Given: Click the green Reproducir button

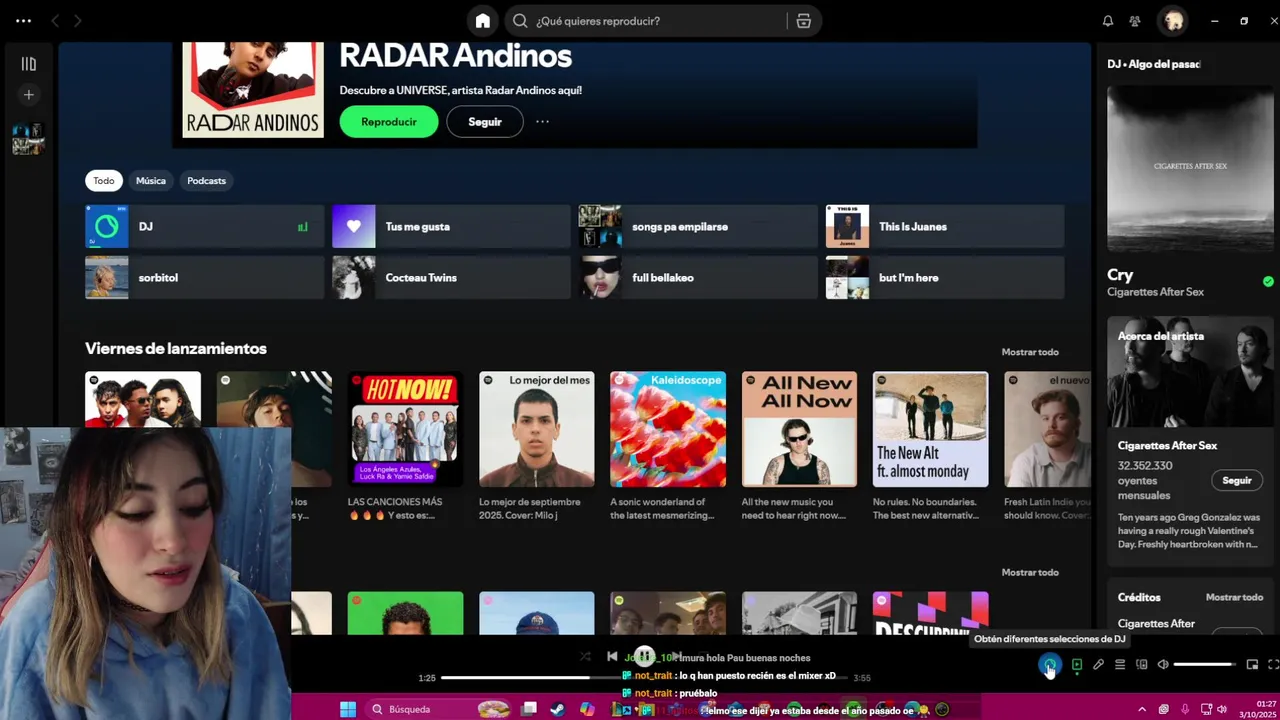Looking at the screenshot, I should [389, 122].
